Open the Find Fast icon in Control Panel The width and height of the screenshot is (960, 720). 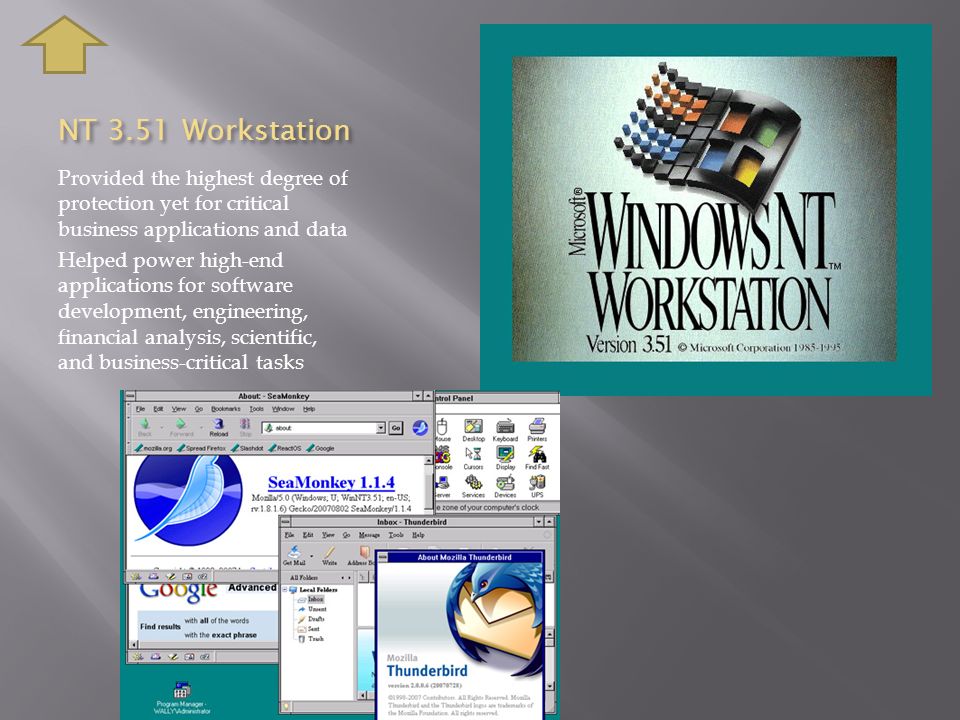pos(537,458)
